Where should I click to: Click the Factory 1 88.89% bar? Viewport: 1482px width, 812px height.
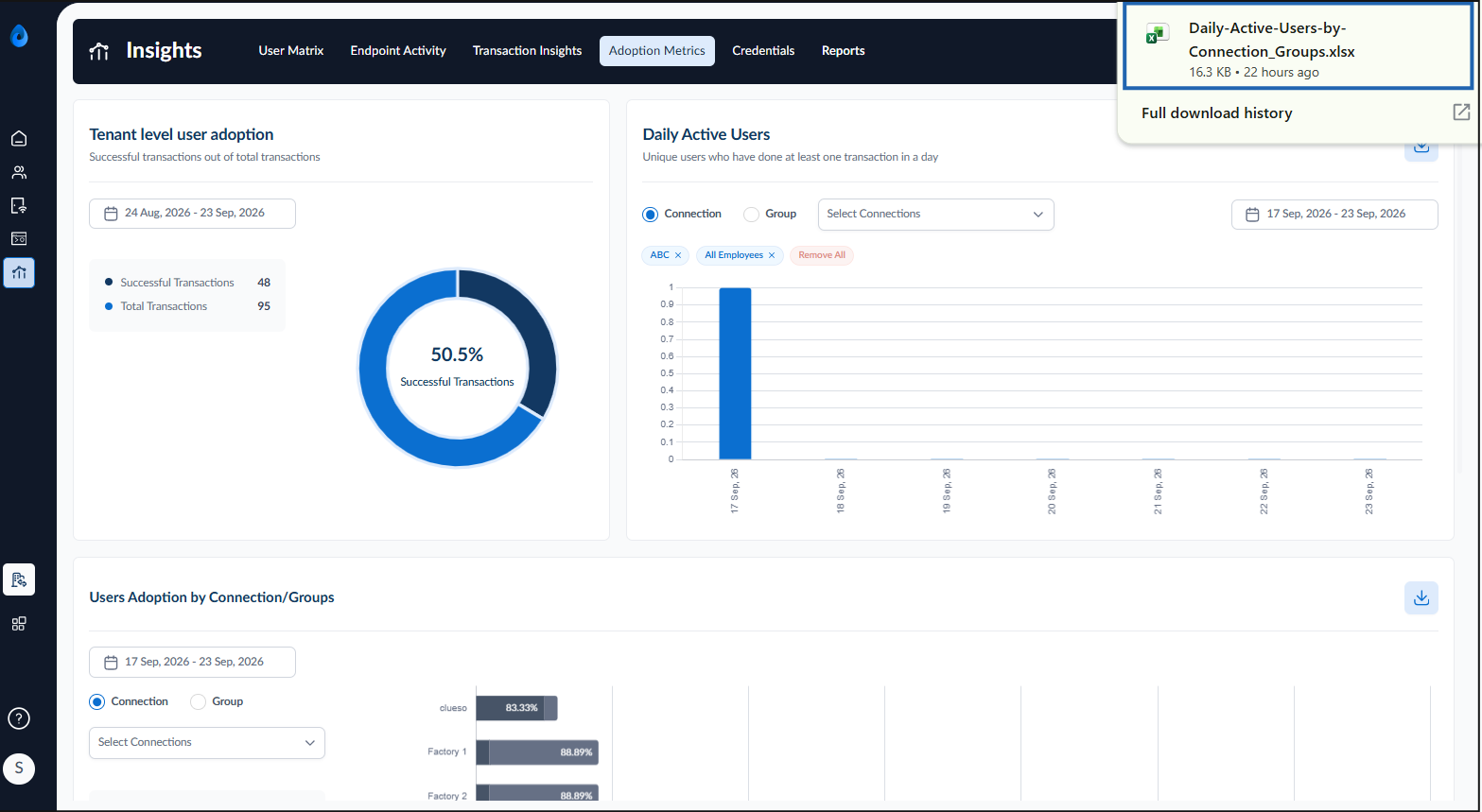coord(537,752)
